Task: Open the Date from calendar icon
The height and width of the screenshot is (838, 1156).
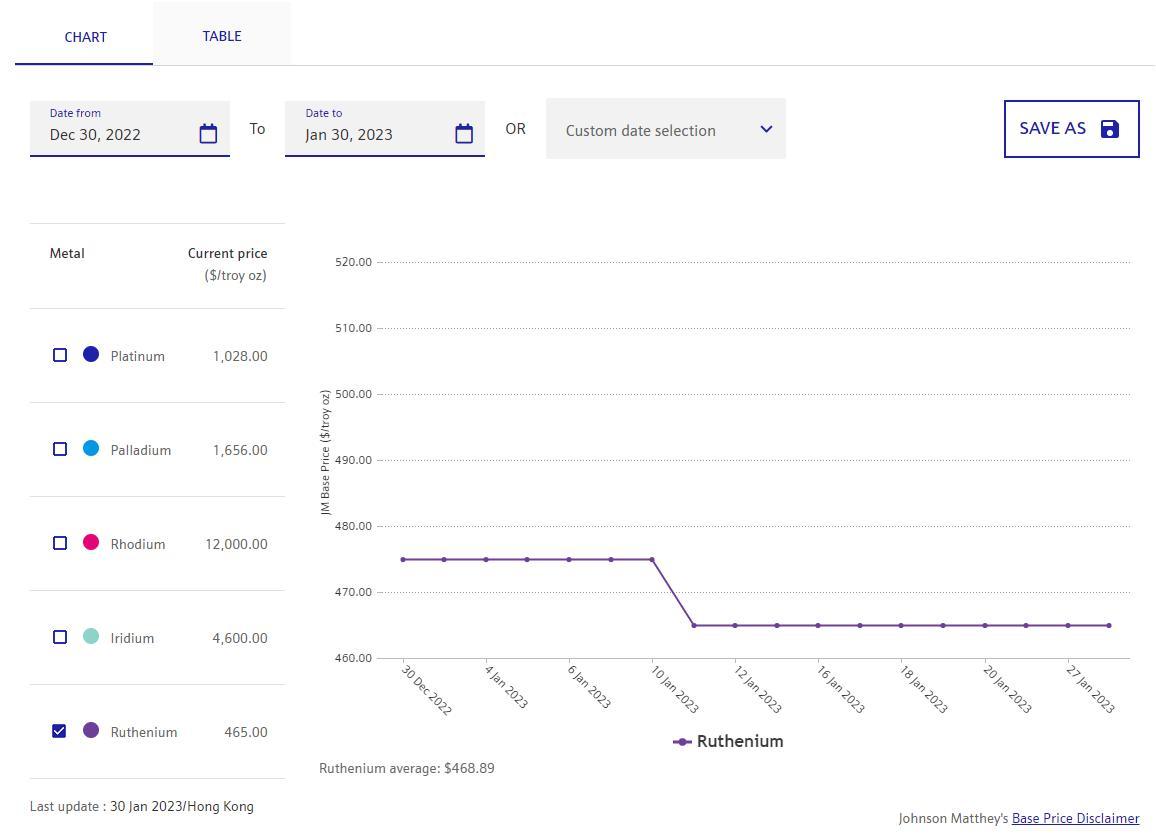Action: (208, 134)
